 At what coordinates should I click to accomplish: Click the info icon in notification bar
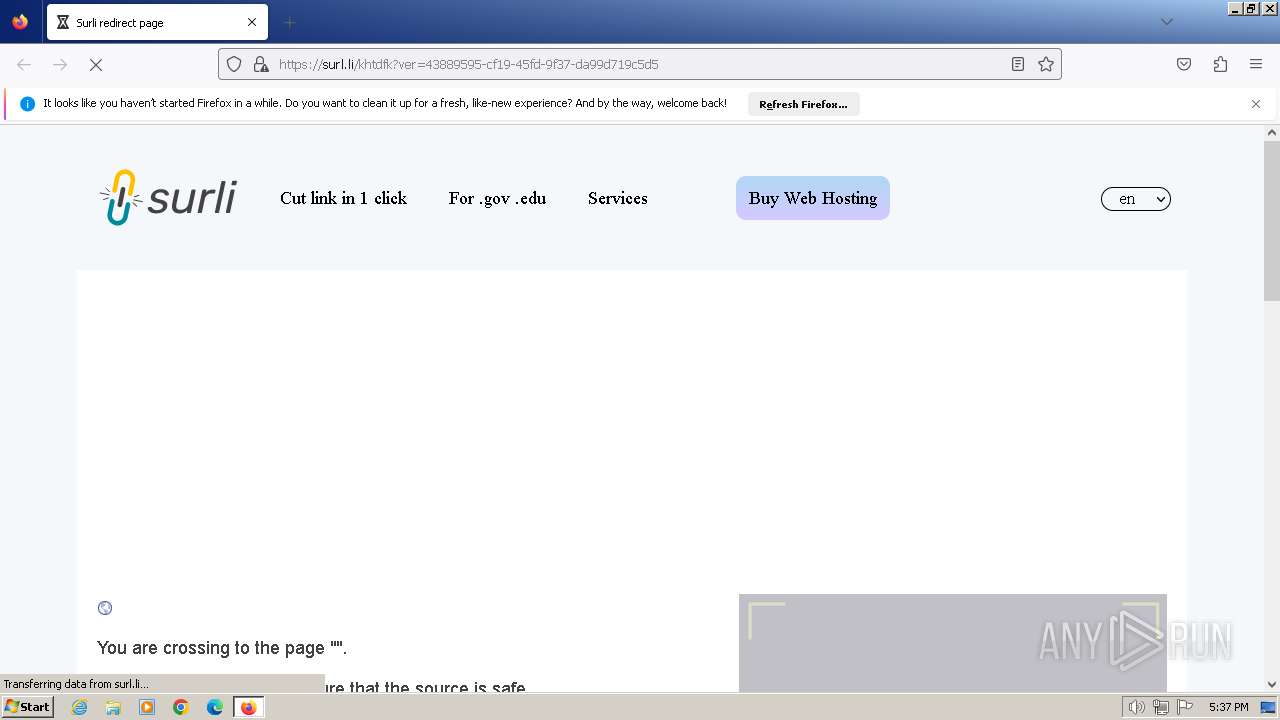point(27,104)
